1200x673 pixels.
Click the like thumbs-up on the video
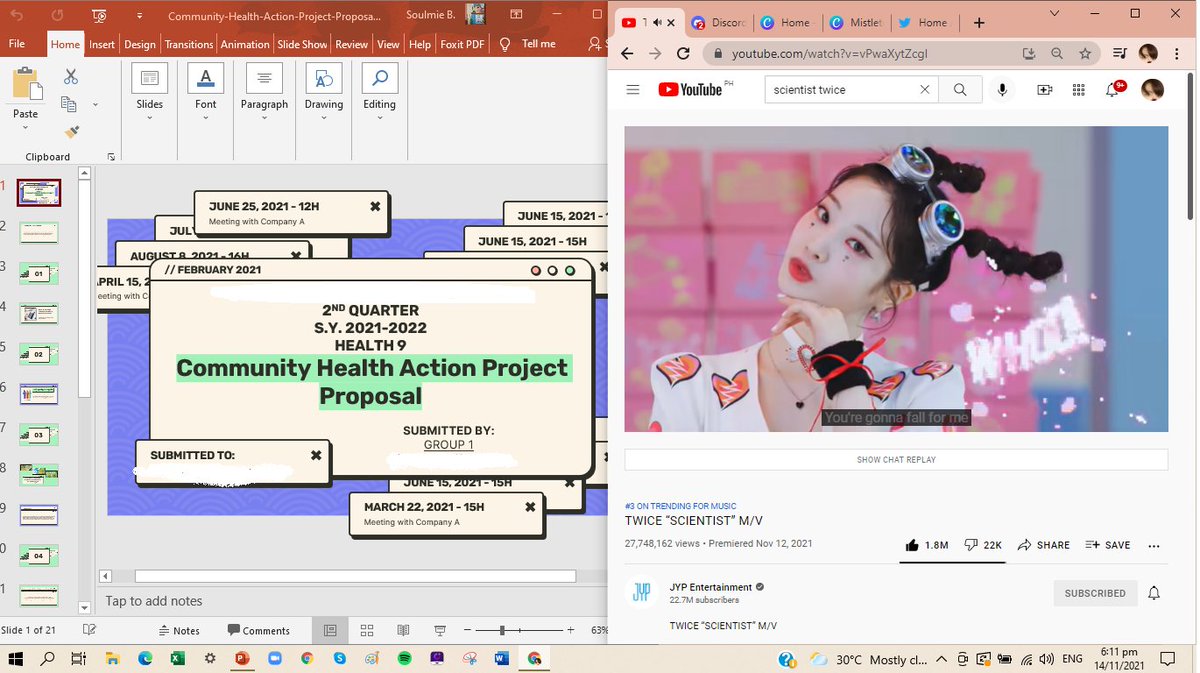point(912,545)
